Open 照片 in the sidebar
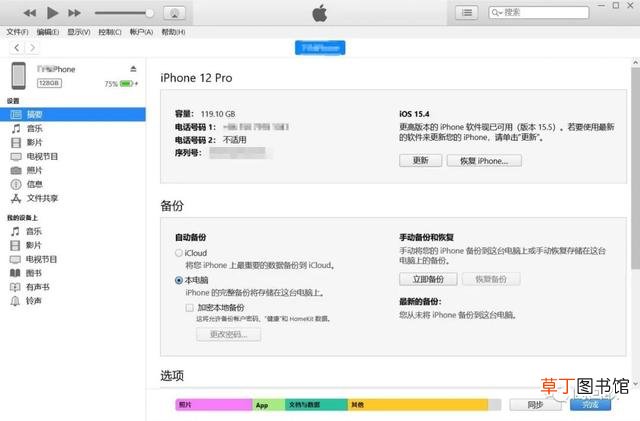The width and height of the screenshot is (640, 421). [34, 170]
